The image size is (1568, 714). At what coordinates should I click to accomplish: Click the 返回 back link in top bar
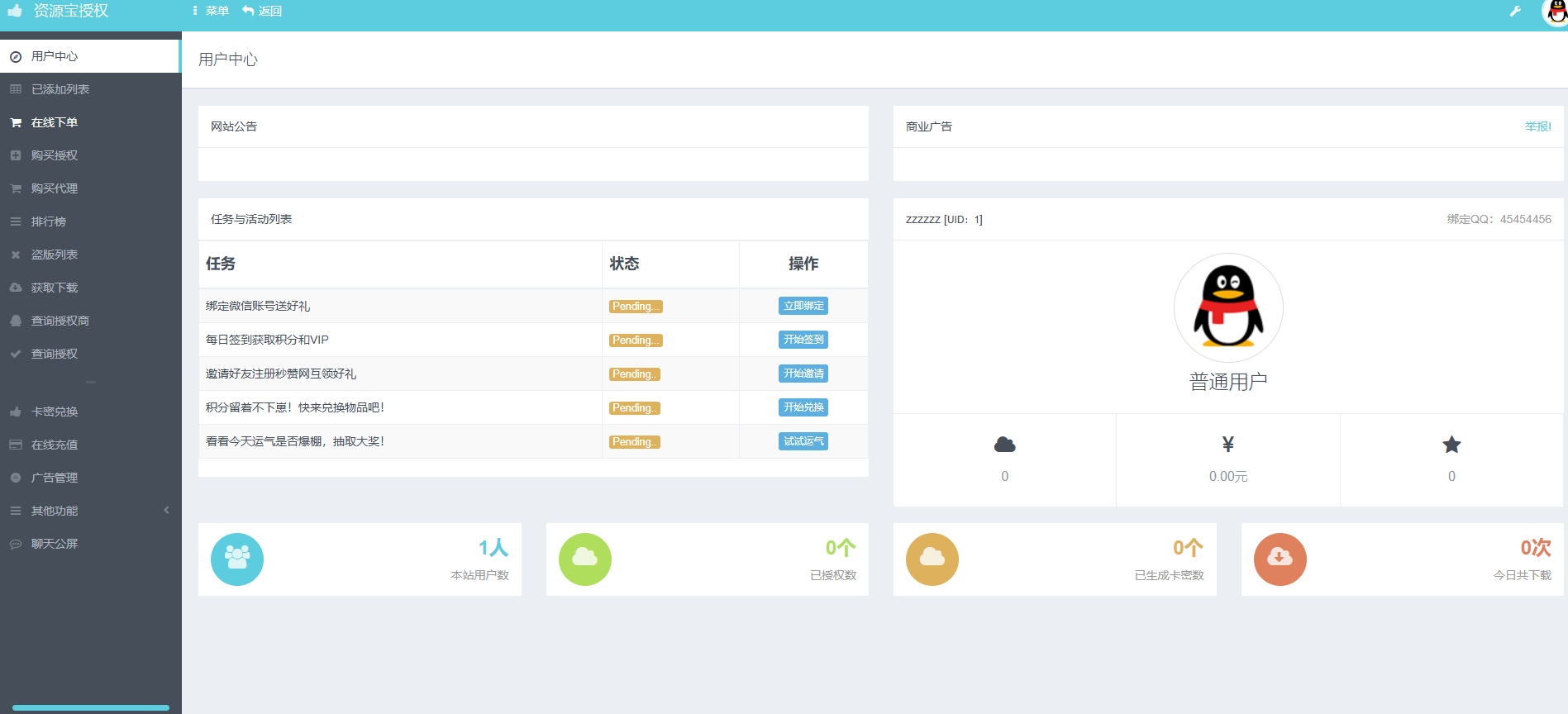[262, 11]
